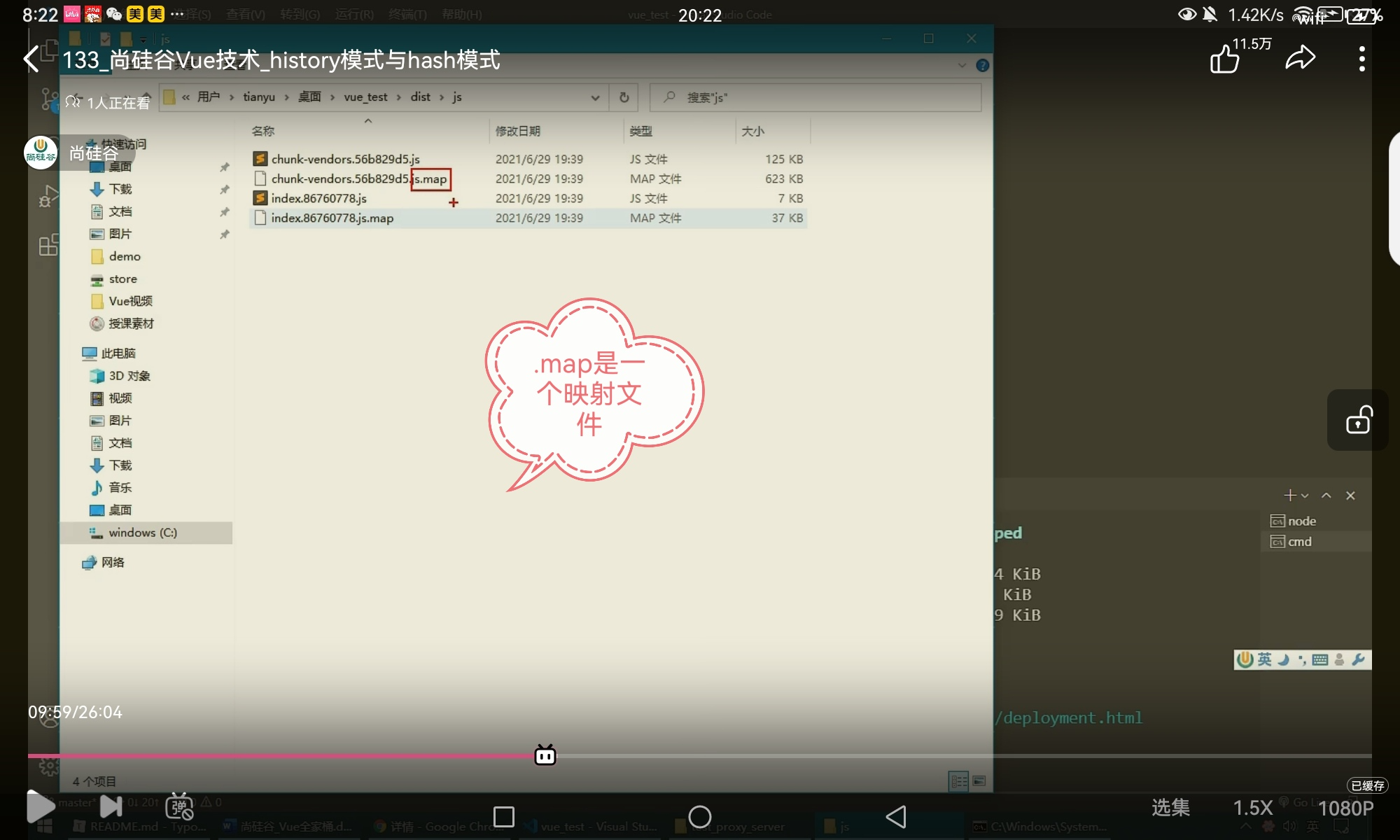Tap the Android back triangle button

pos(896,816)
